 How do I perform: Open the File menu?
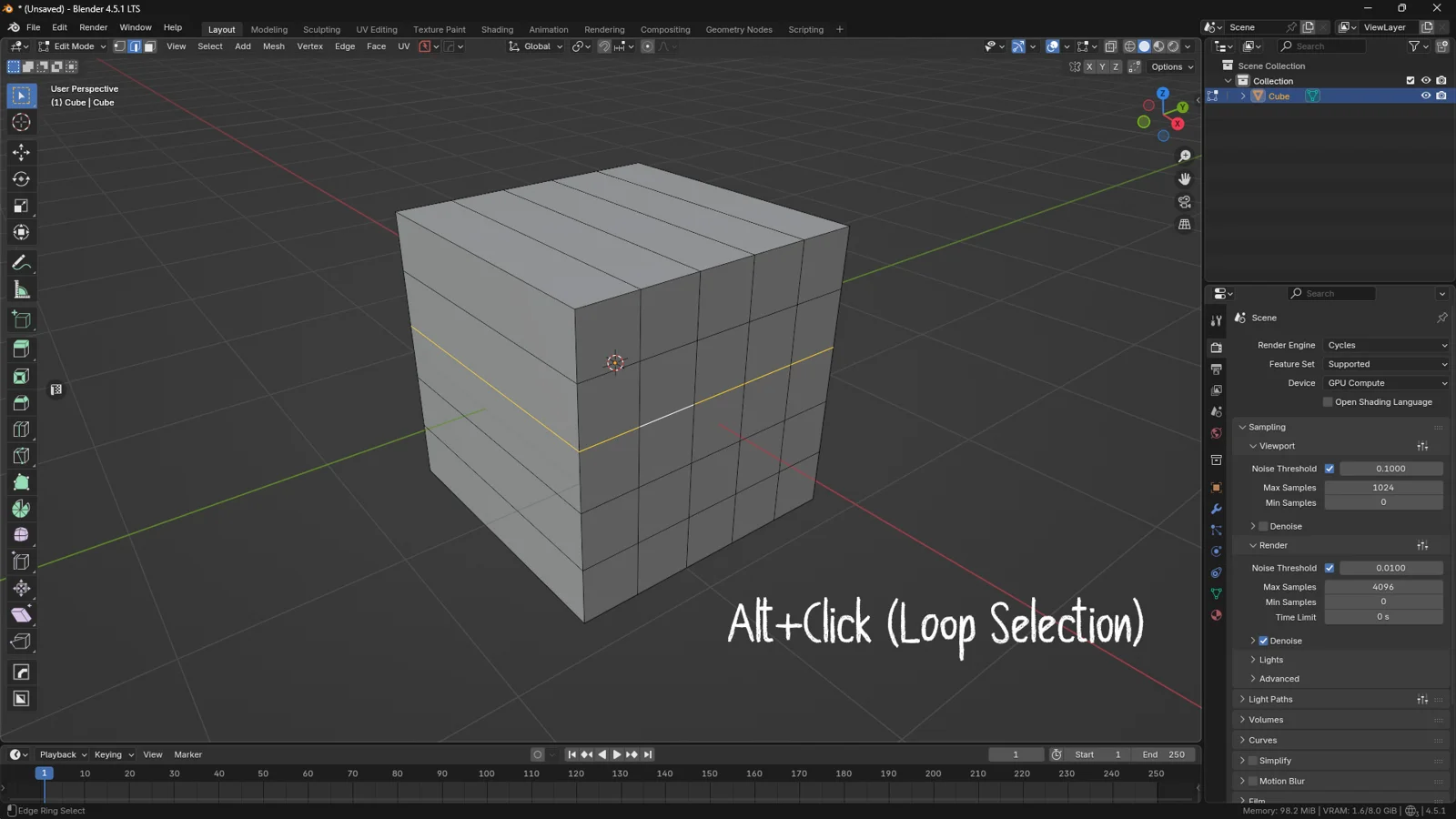pyautogui.click(x=33, y=27)
